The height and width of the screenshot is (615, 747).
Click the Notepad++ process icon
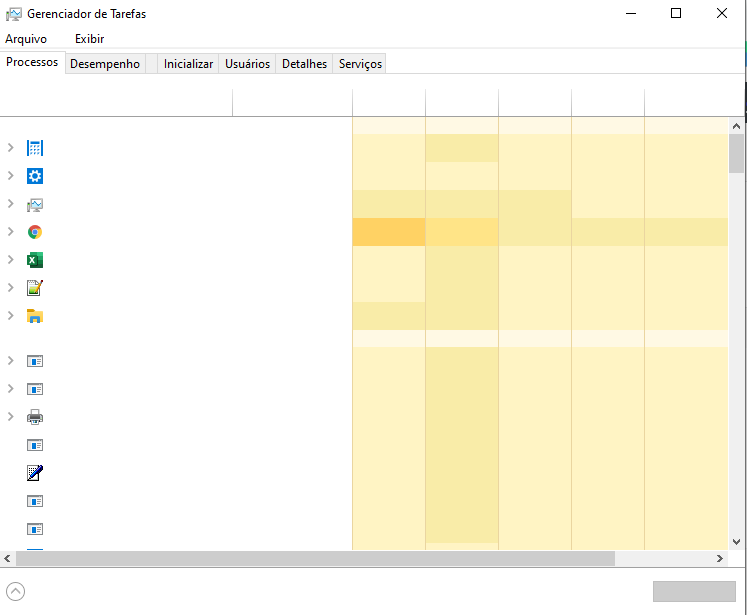[x=35, y=288]
